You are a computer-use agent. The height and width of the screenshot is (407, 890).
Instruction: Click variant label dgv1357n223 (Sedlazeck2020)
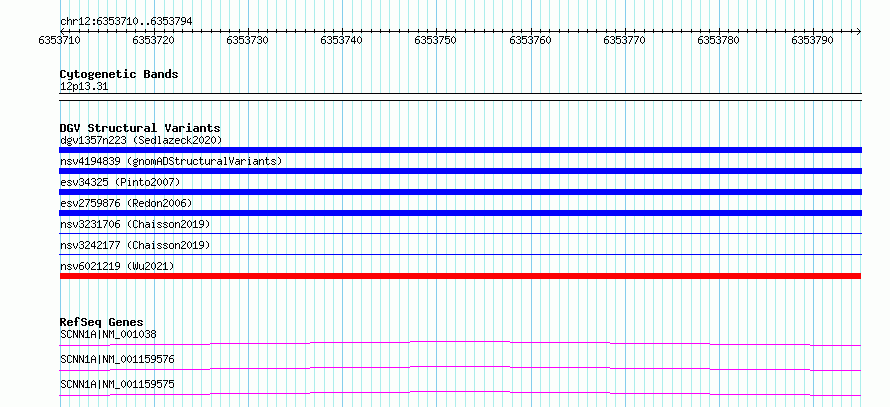[141, 140]
